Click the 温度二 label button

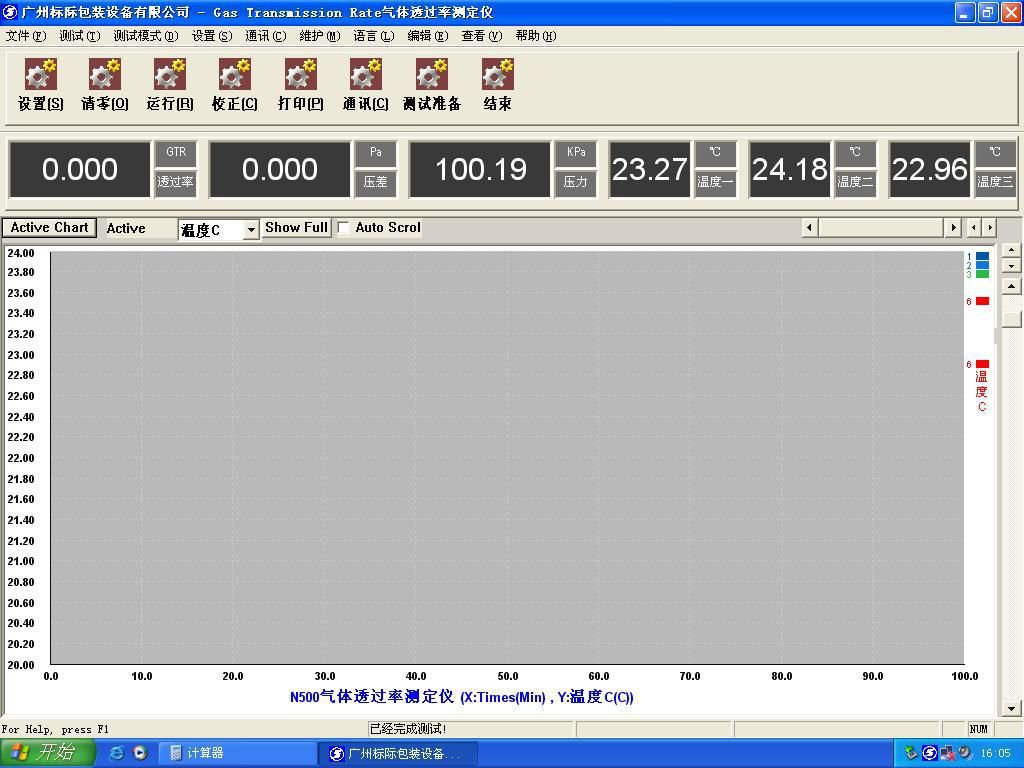855,182
